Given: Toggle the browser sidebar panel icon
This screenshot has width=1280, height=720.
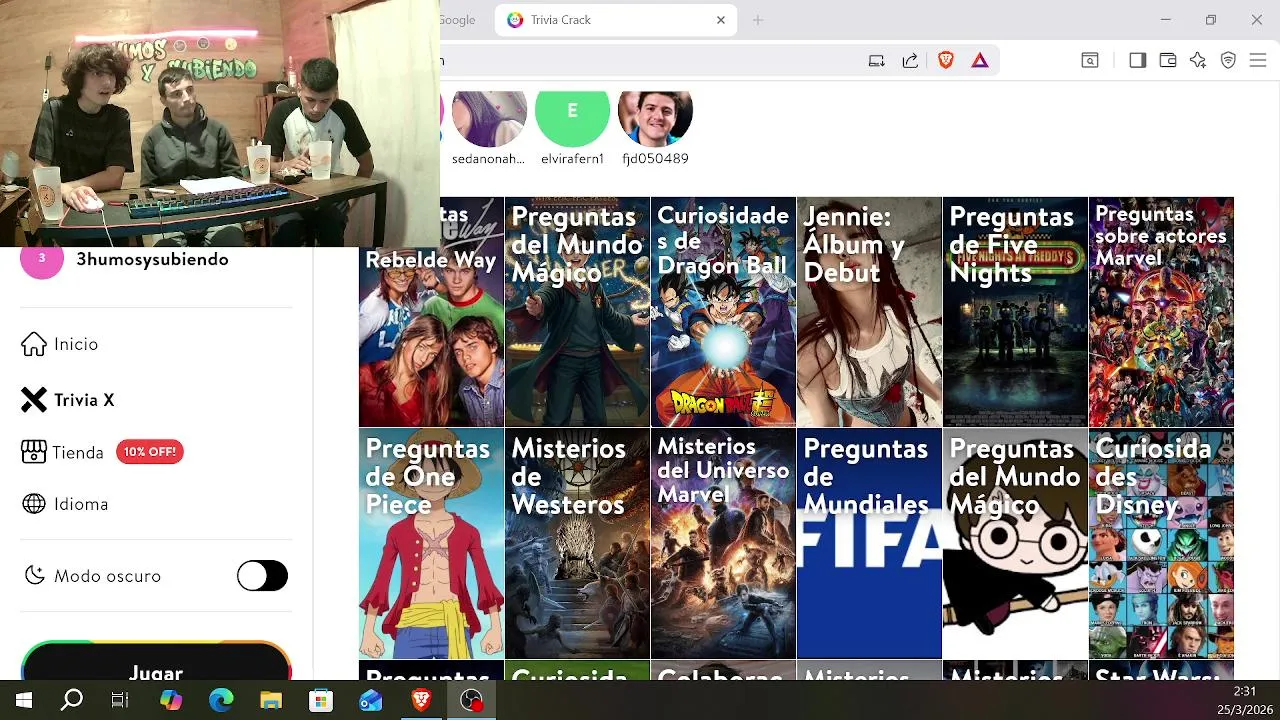Looking at the screenshot, I should pyautogui.click(x=1137, y=61).
